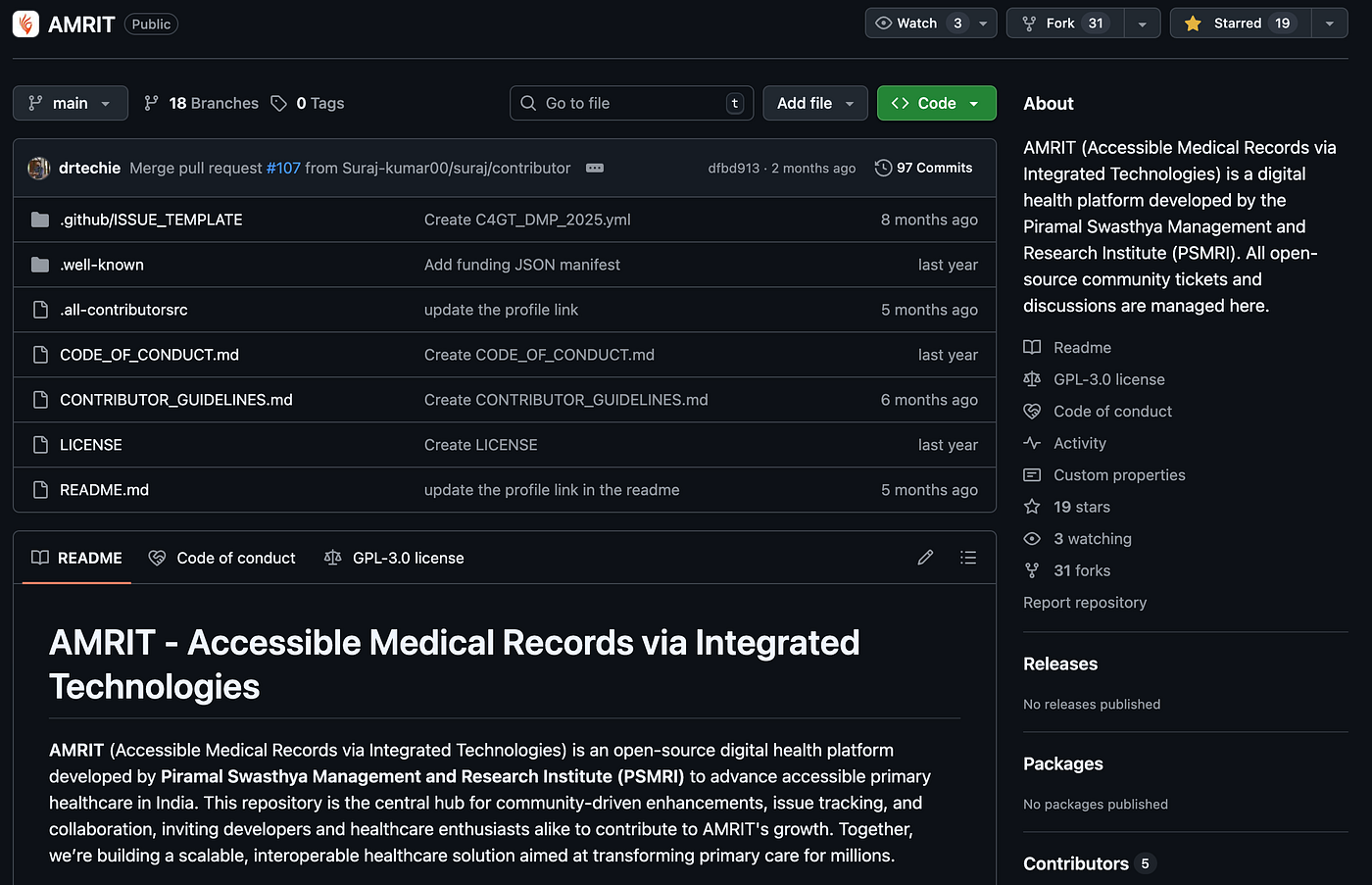Open the 0 Tags link
1372x885 pixels.
click(308, 103)
